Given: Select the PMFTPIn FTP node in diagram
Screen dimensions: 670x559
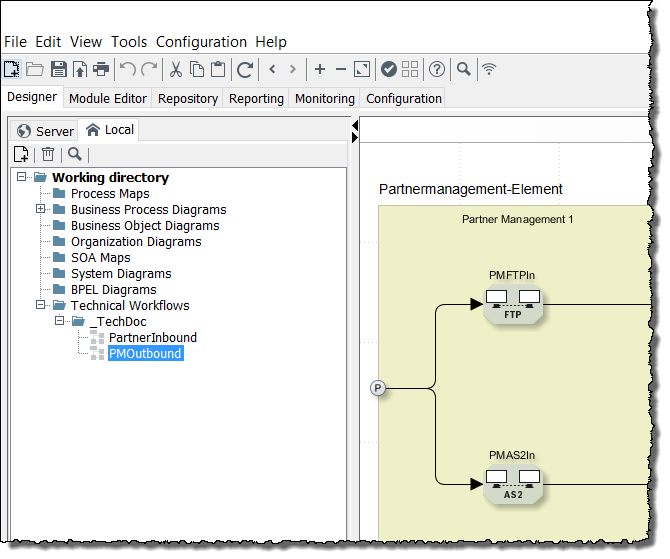Looking at the screenshot, I should (513, 304).
